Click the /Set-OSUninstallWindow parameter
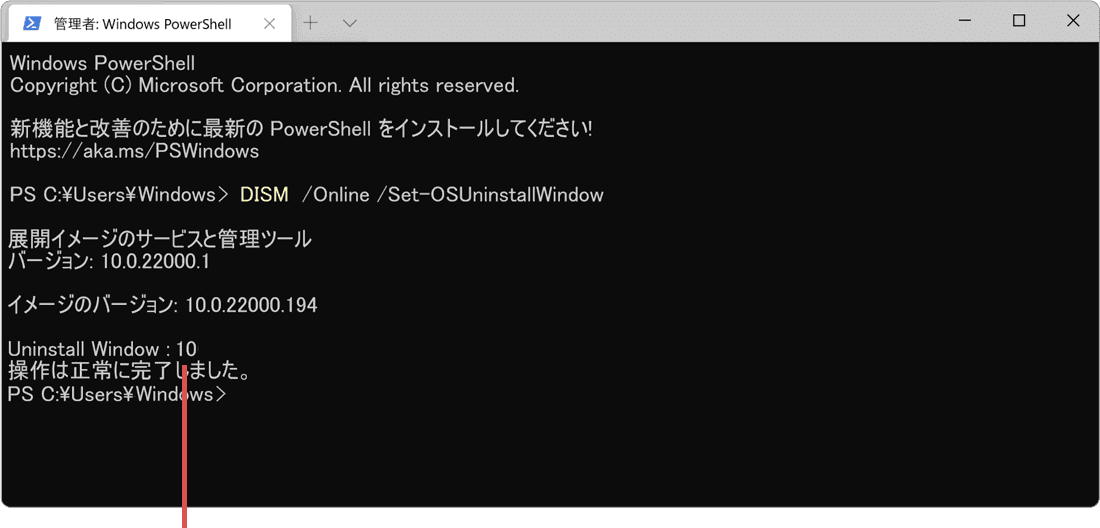The width and height of the screenshot is (1100, 528). [x=490, y=195]
